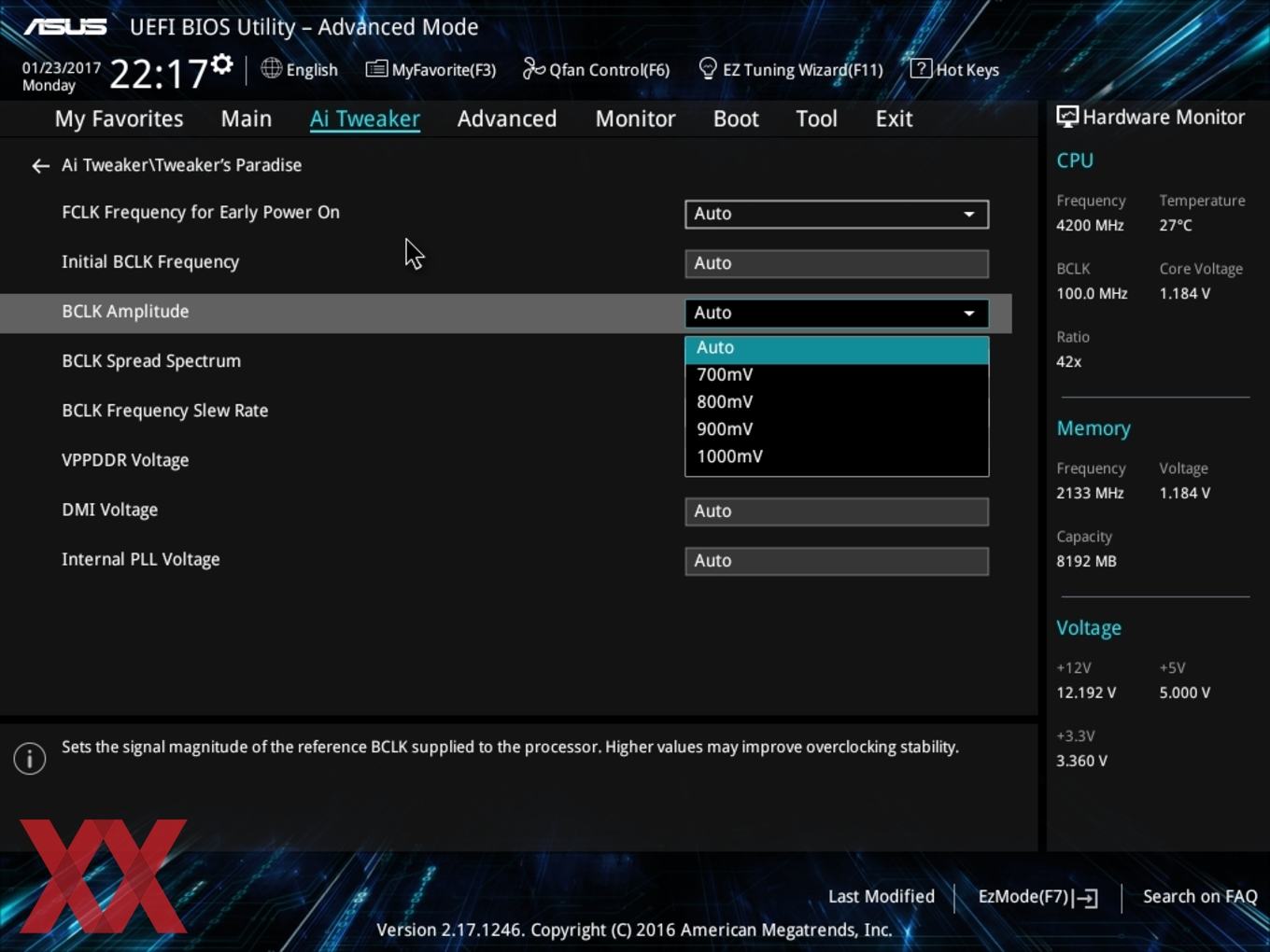Click the BCLK 100.0 MHz value
The width and height of the screenshot is (1270, 952).
tap(1092, 293)
